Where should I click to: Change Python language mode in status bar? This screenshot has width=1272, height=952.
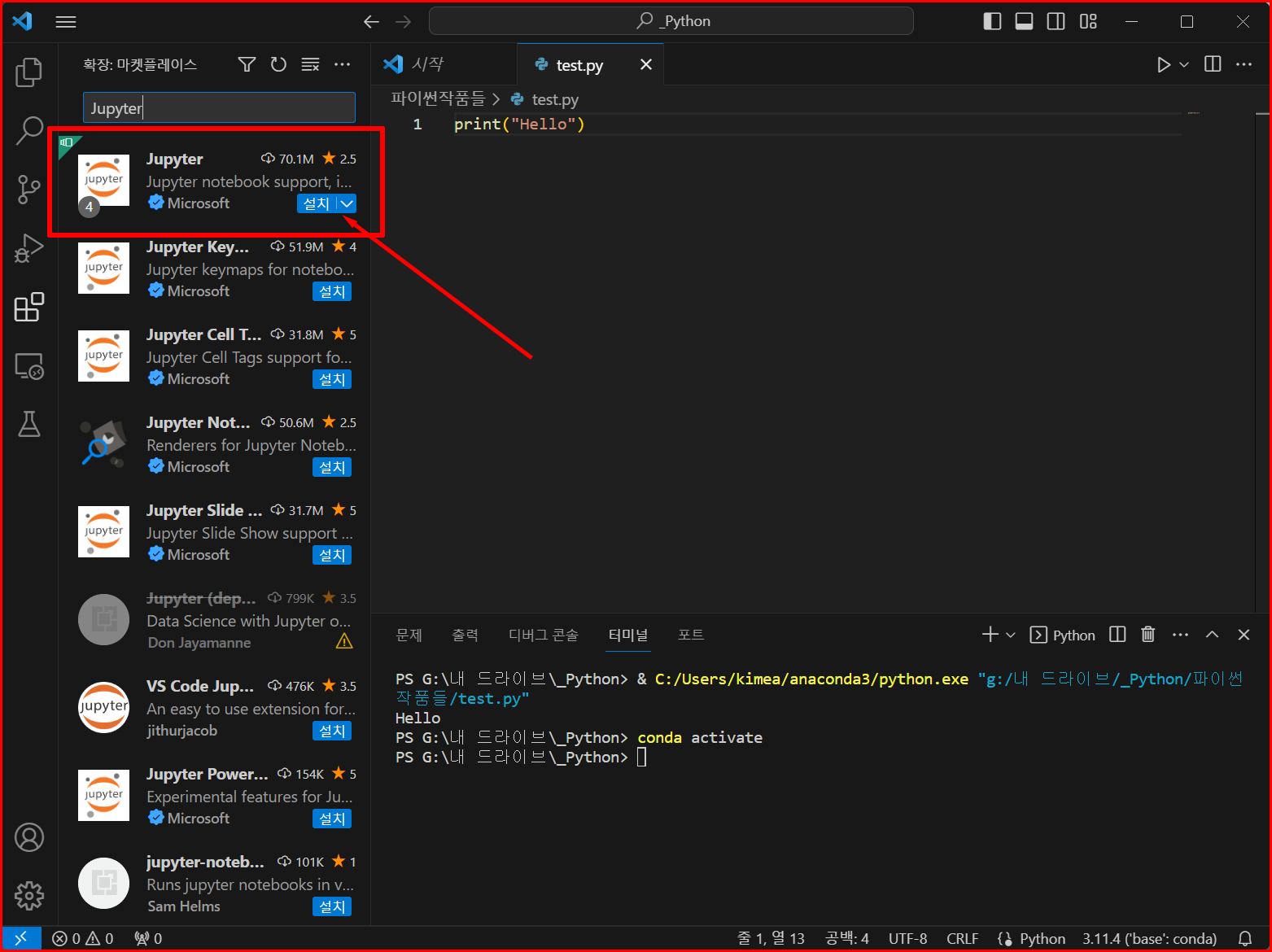(x=1042, y=938)
